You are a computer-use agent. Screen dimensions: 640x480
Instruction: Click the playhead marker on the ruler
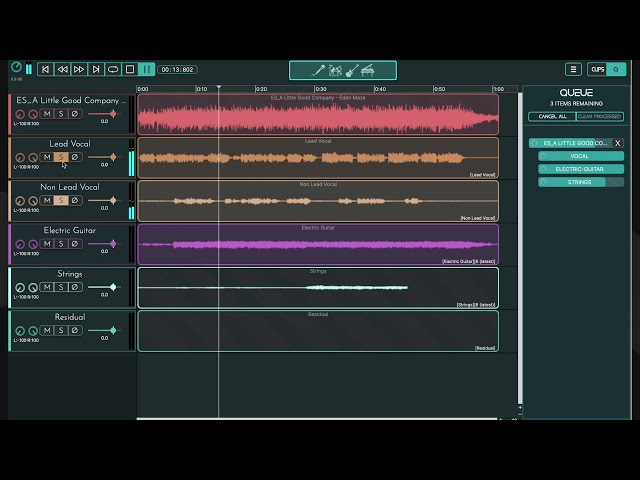219,87
